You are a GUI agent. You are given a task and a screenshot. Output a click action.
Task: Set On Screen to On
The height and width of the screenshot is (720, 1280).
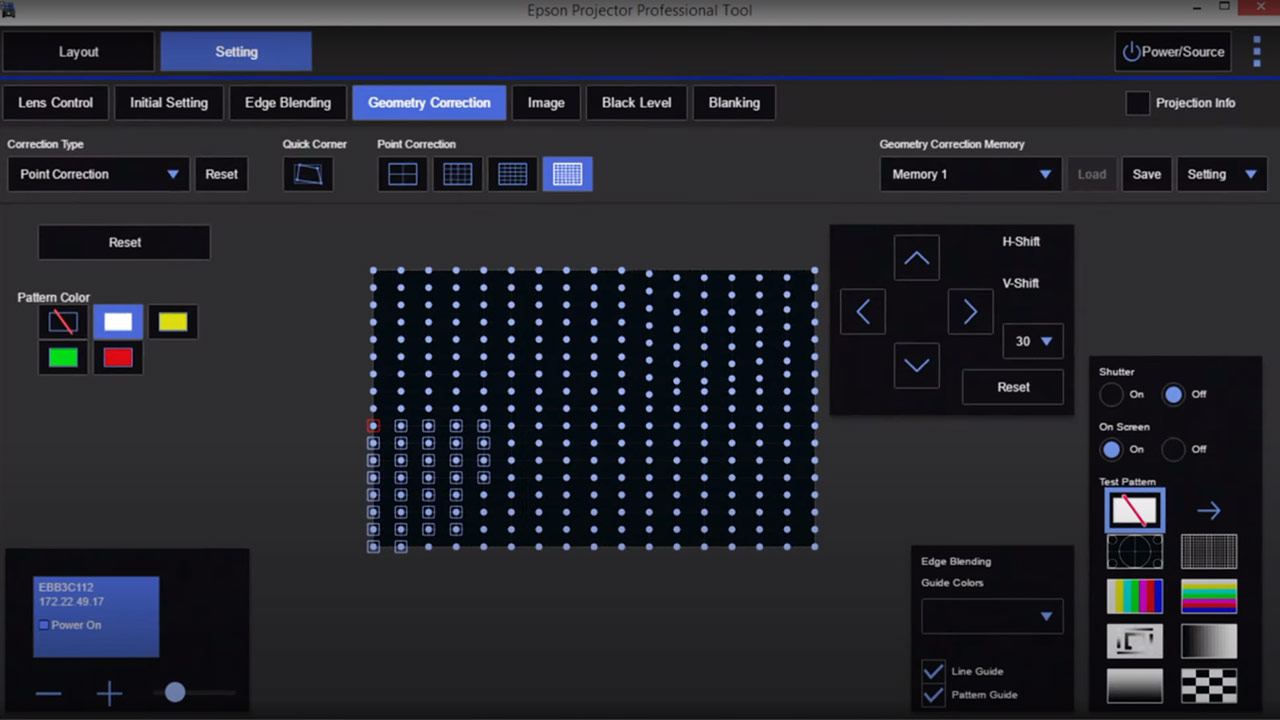(1111, 449)
